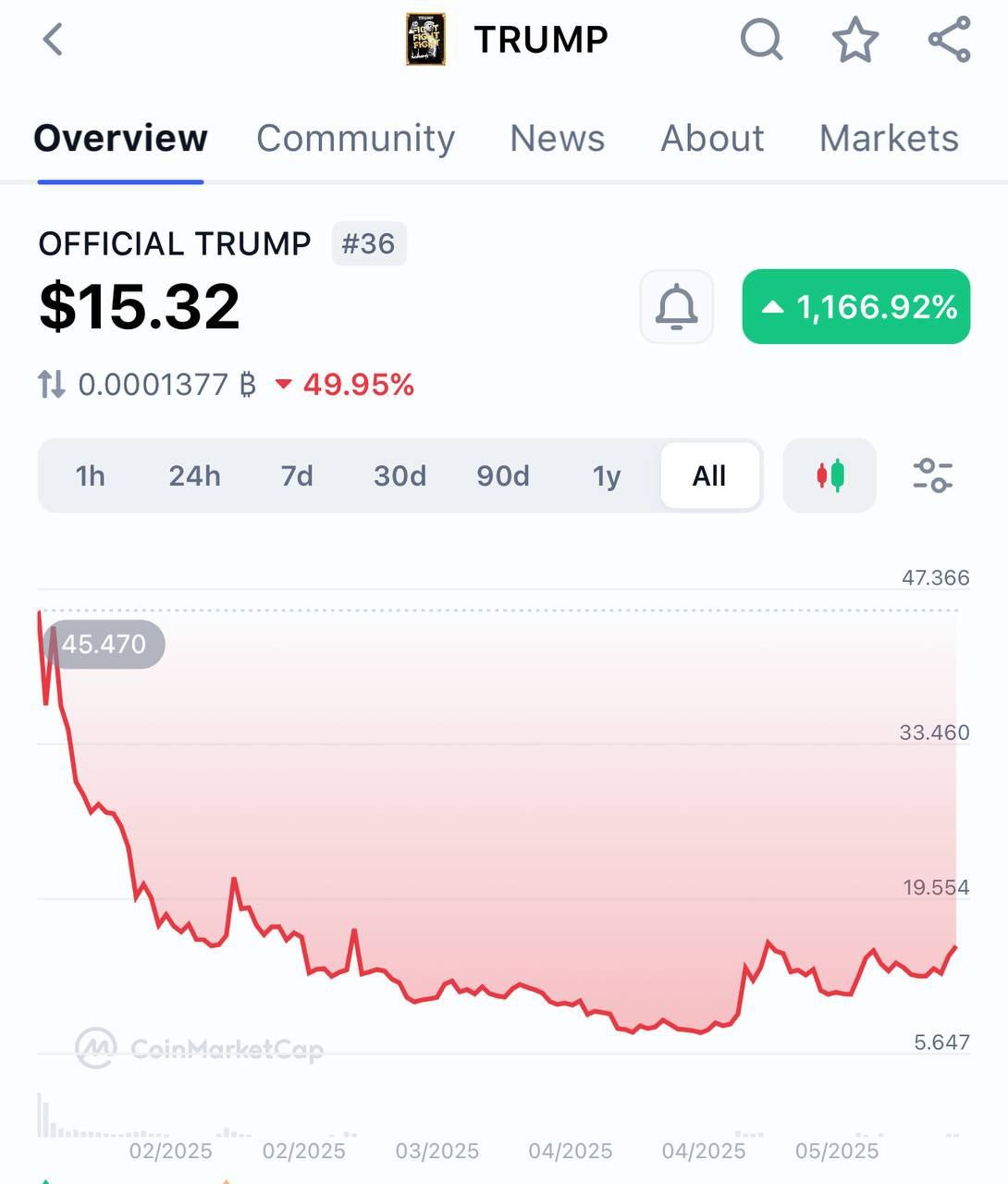Tap the green 1,166.92% change button
The width and height of the screenshot is (1008, 1184).
[856, 306]
